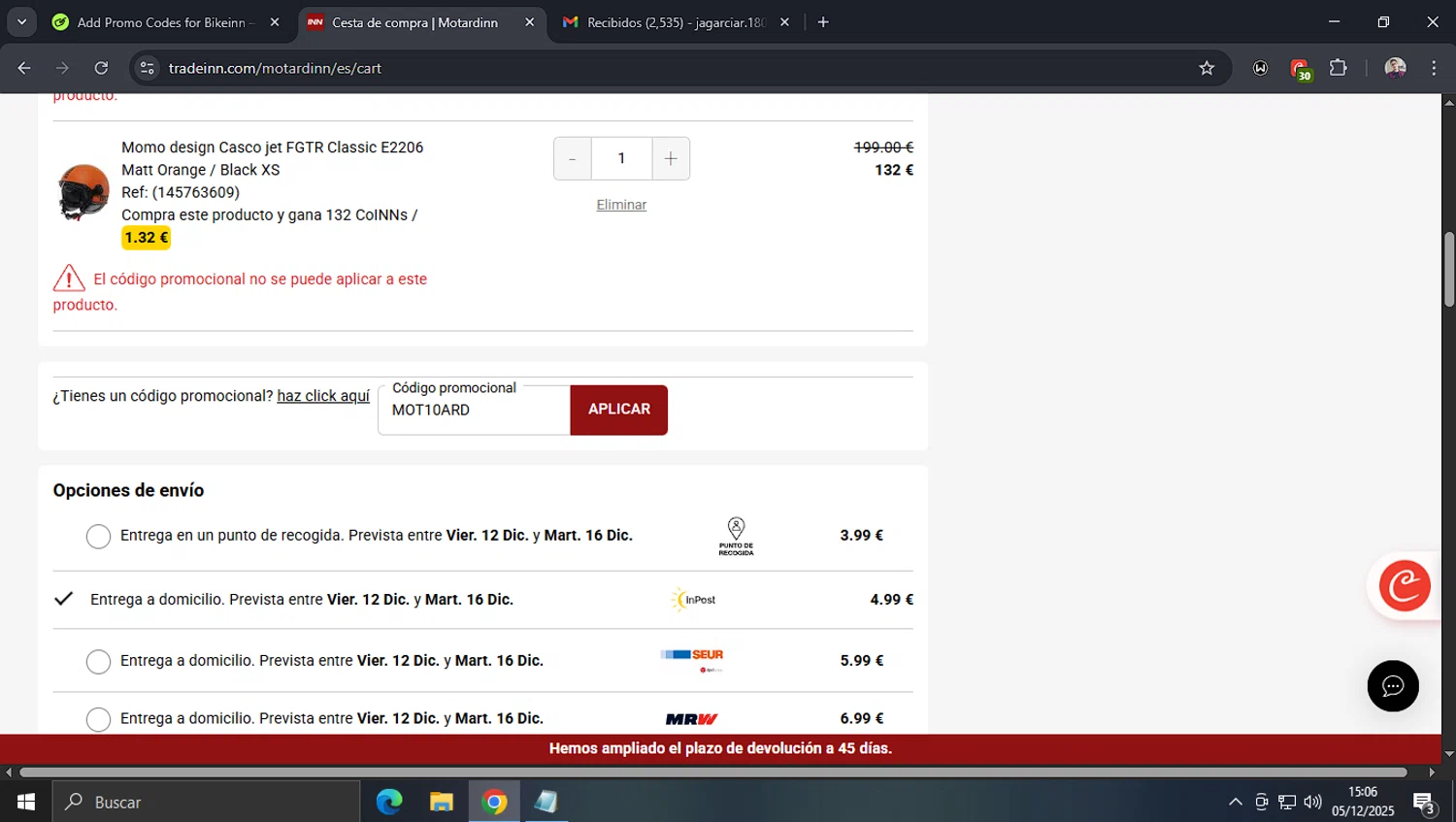Click the MRW carrier logo
The image size is (1456, 822).
[x=691, y=719]
